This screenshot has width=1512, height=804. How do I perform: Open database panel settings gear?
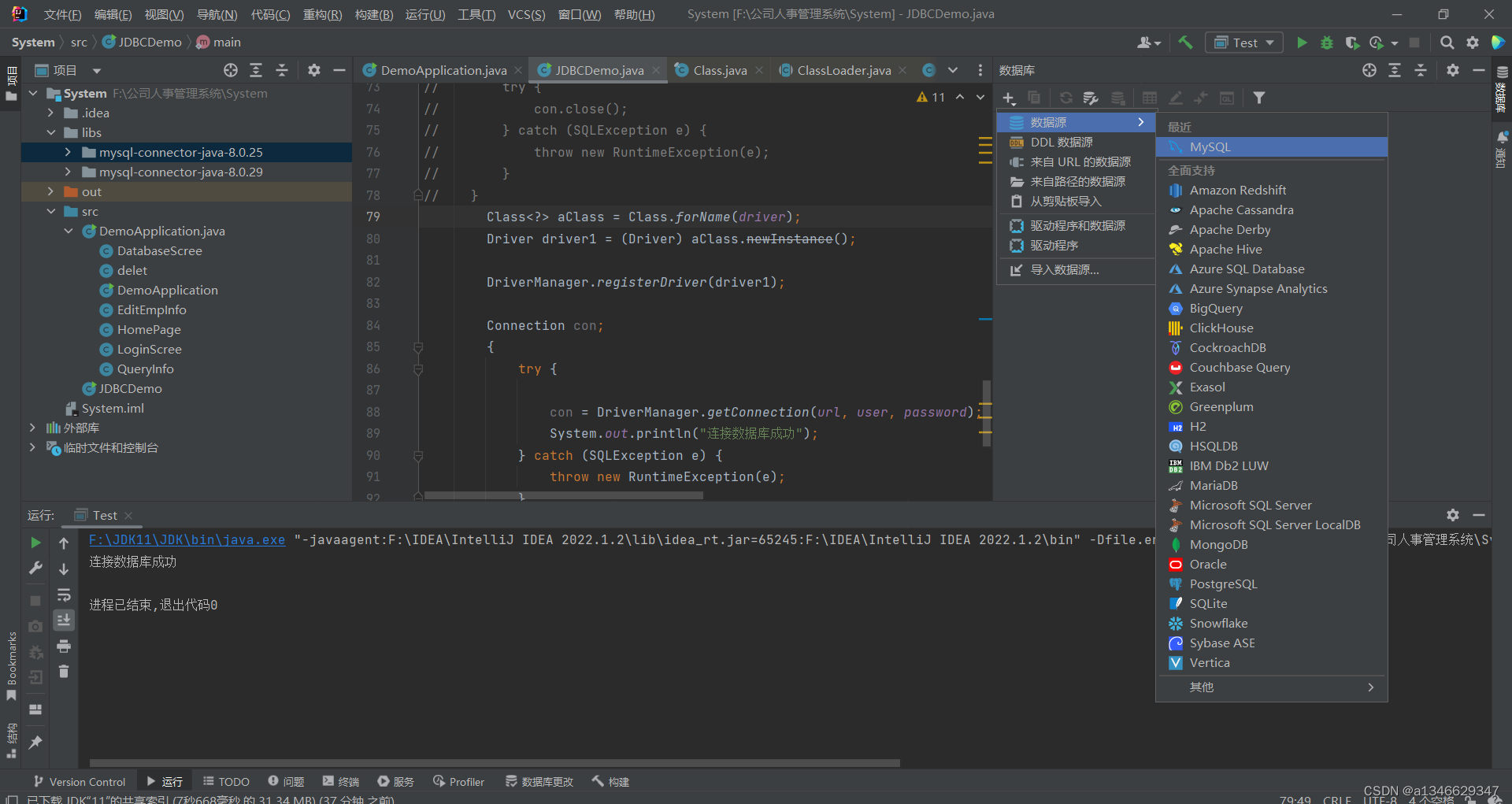[1453, 70]
